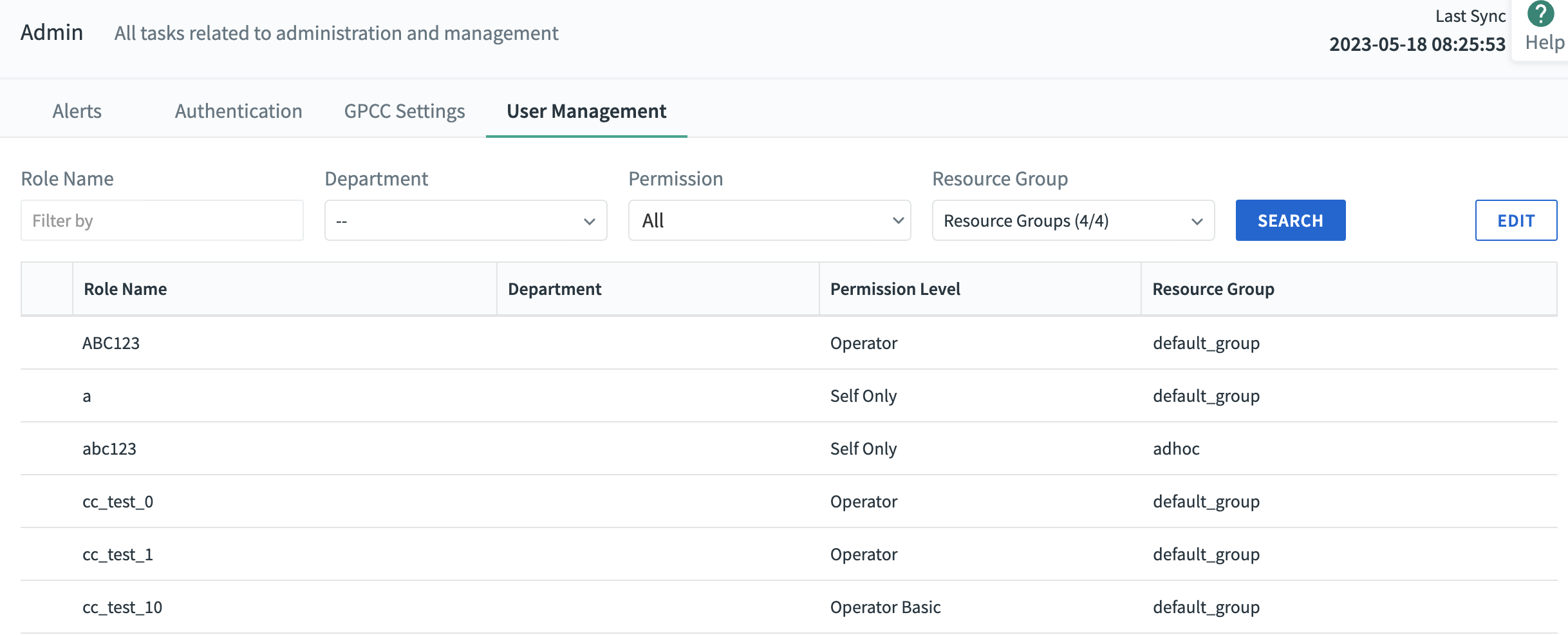Select the ABC123 role name
Viewport: 1568px width, 635px height.
coord(111,343)
